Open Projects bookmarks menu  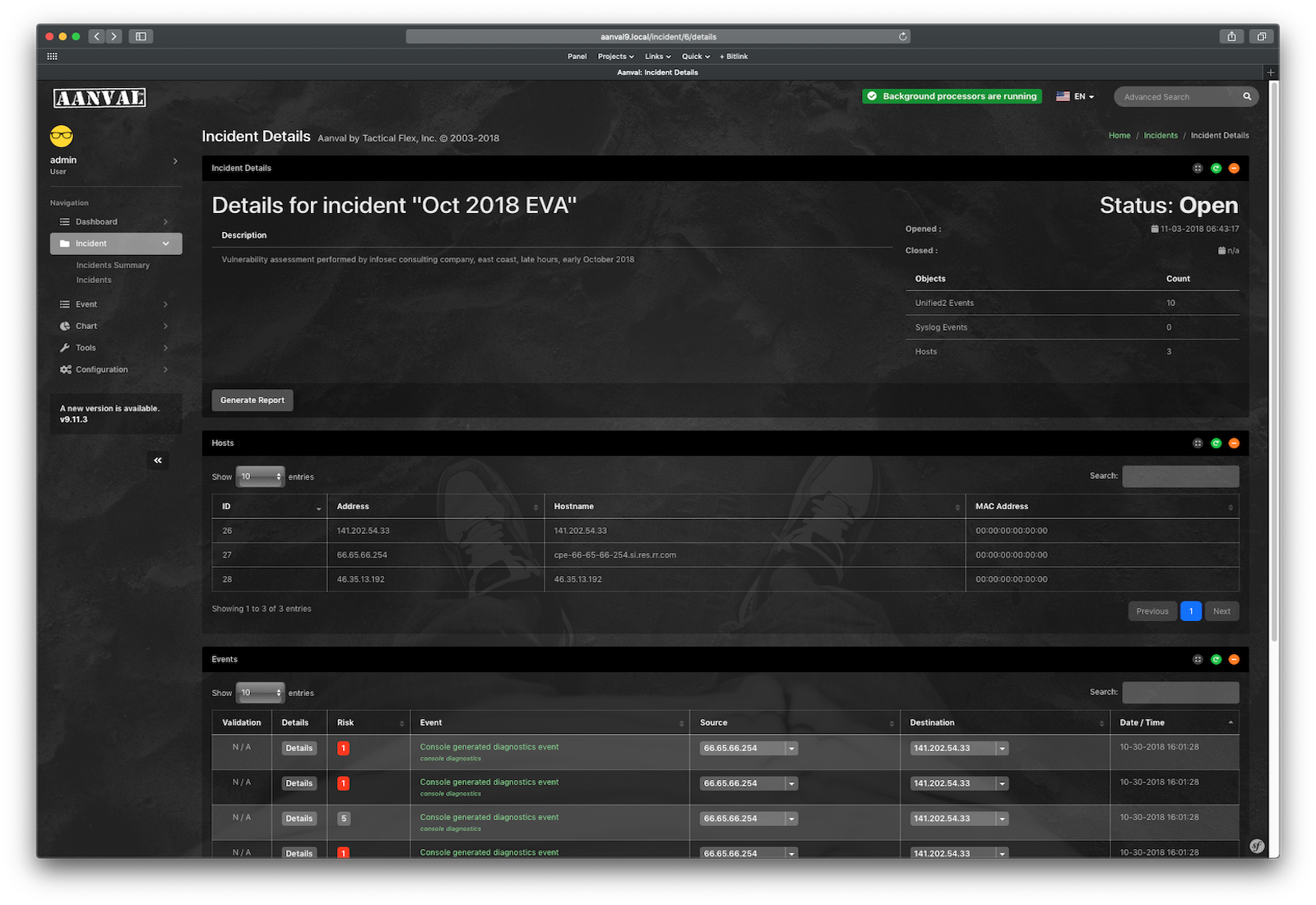[x=616, y=56]
